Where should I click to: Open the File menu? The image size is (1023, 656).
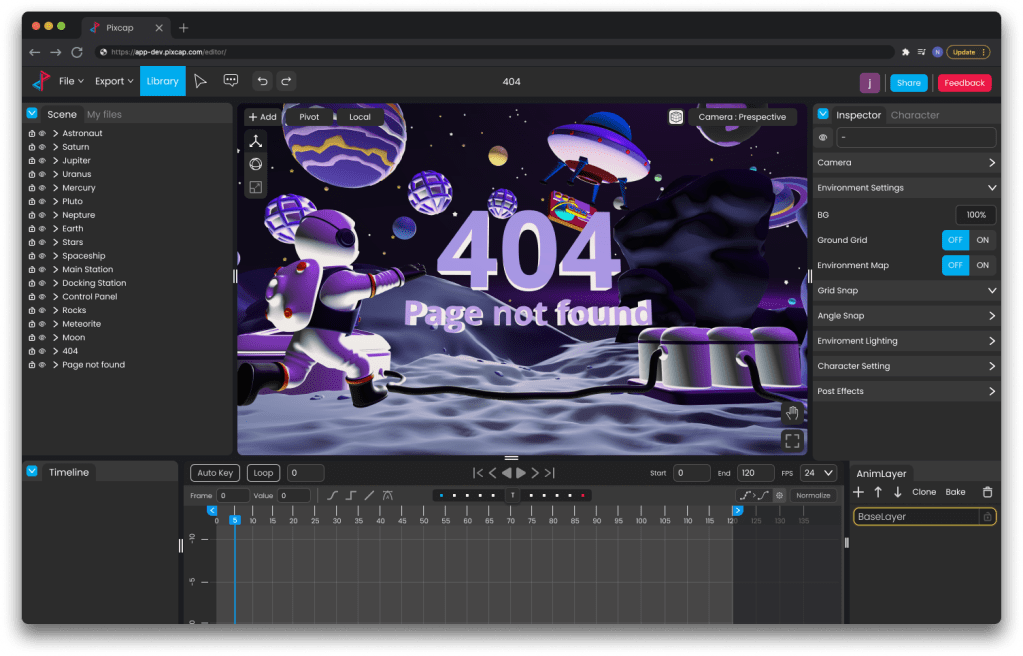tap(71, 81)
